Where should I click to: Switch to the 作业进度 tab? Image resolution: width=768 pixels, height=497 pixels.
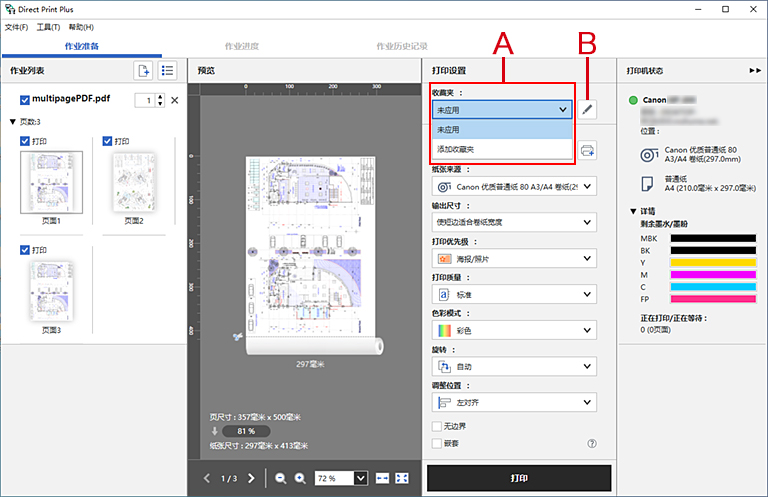coord(241,46)
